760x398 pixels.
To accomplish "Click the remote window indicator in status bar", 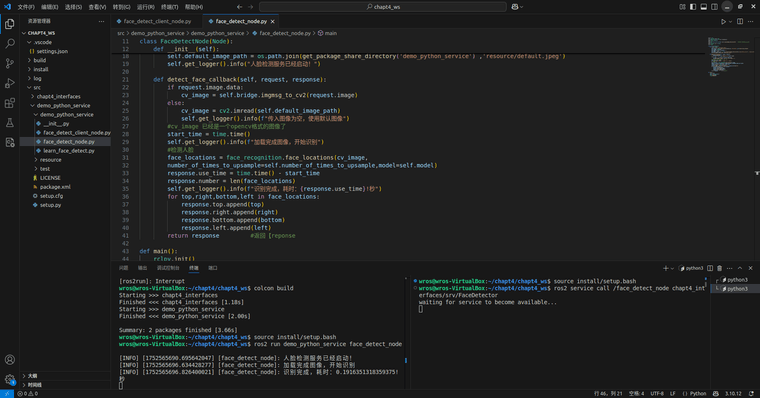I will [7, 394].
